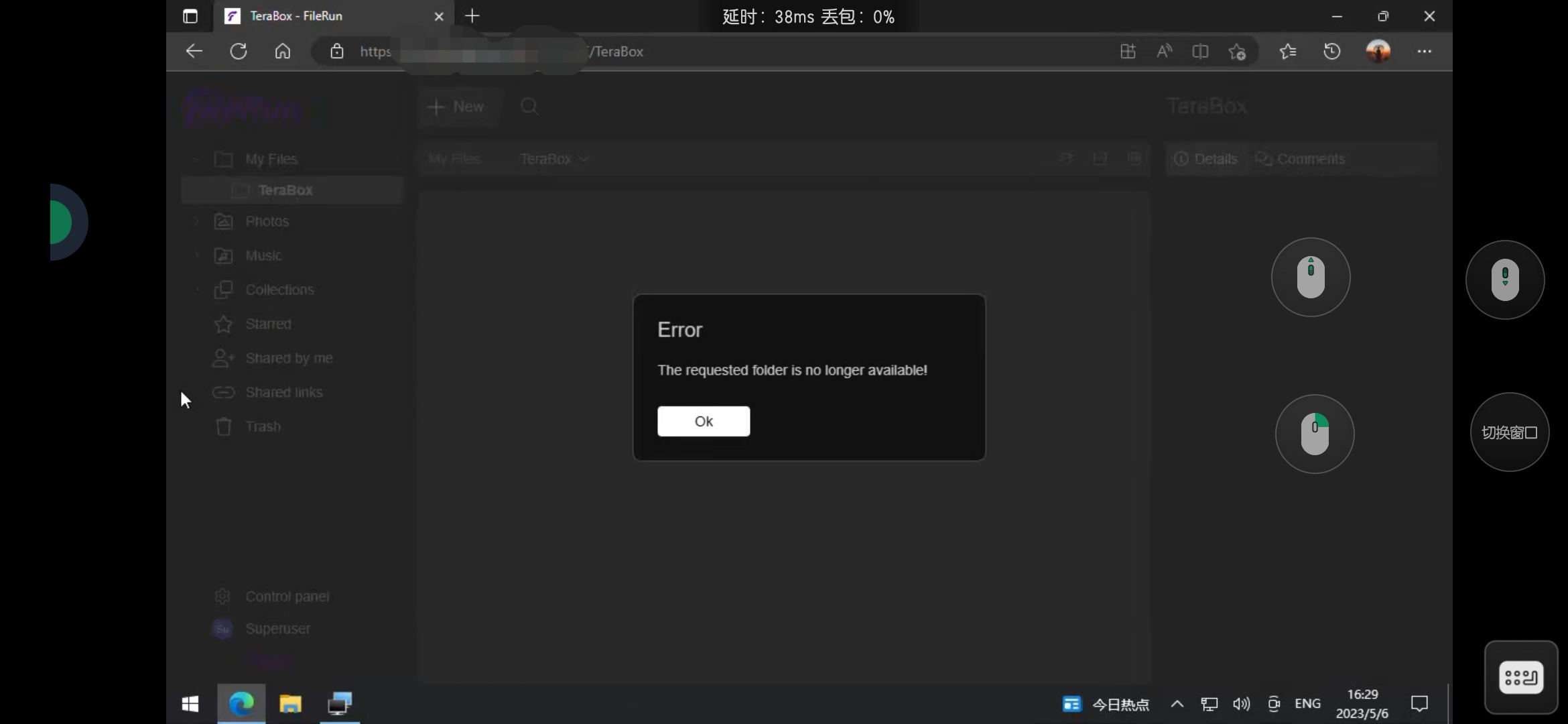The width and height of the screenshot is (1568, 724).
Task: Open the Control panel link
Action: (x=287, y=597)
